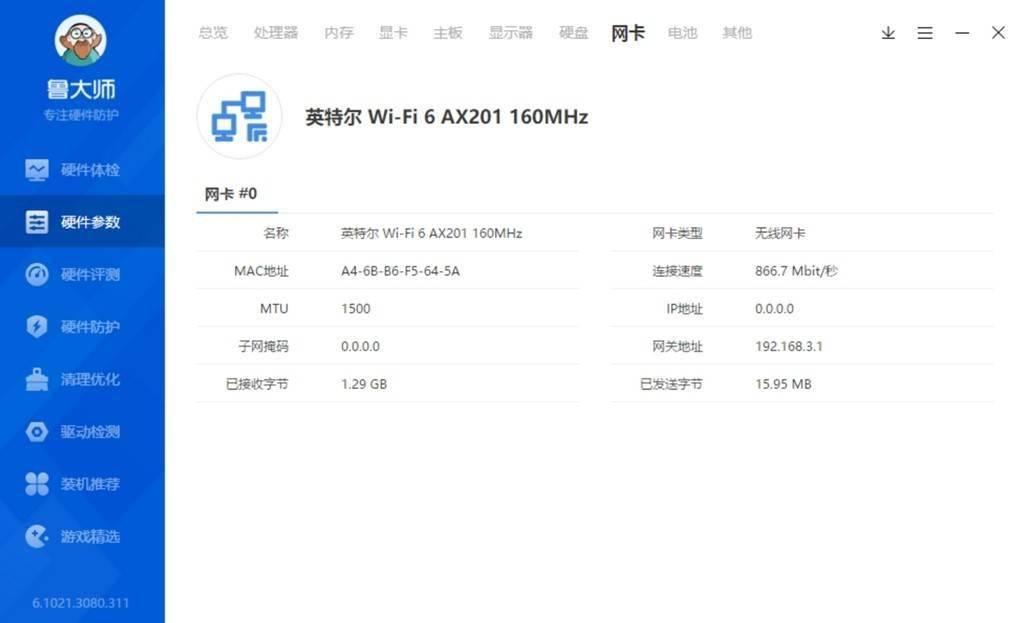
Task: Open 游戏精选 games section
Action: pos(82,536)
